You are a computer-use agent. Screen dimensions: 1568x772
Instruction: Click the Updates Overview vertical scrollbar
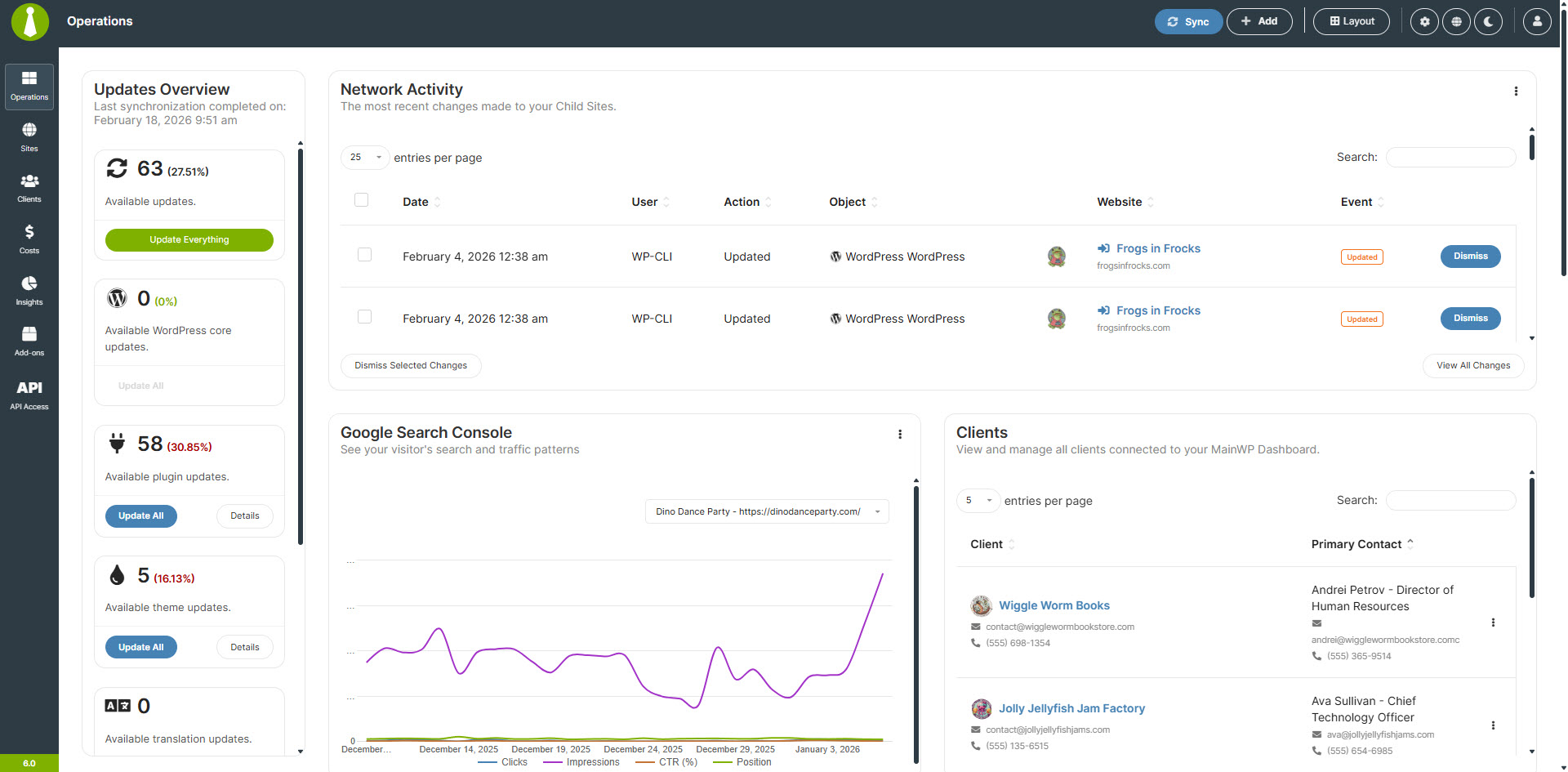(x=301, y=343)
